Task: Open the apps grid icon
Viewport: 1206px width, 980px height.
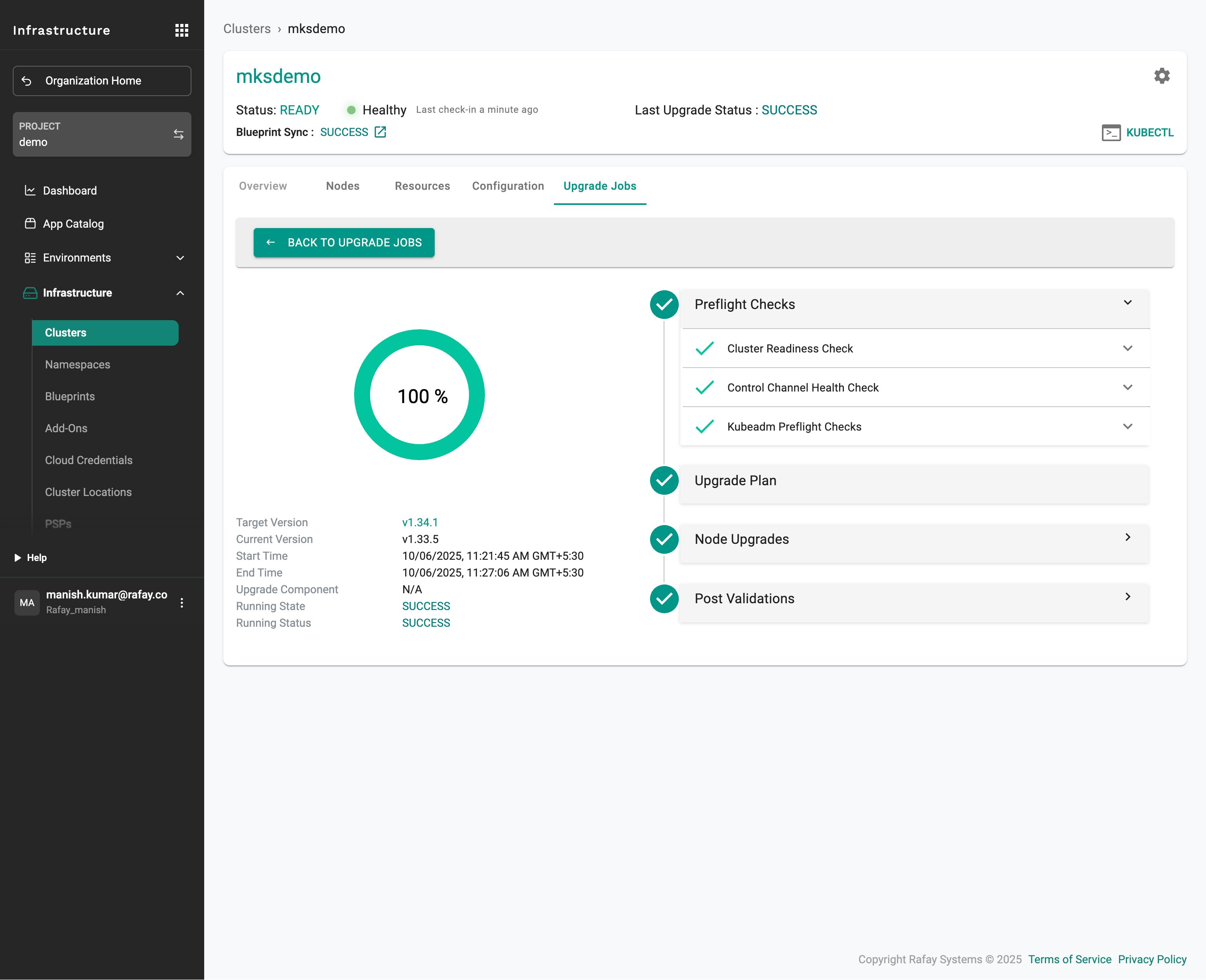Action: (182, 30)
